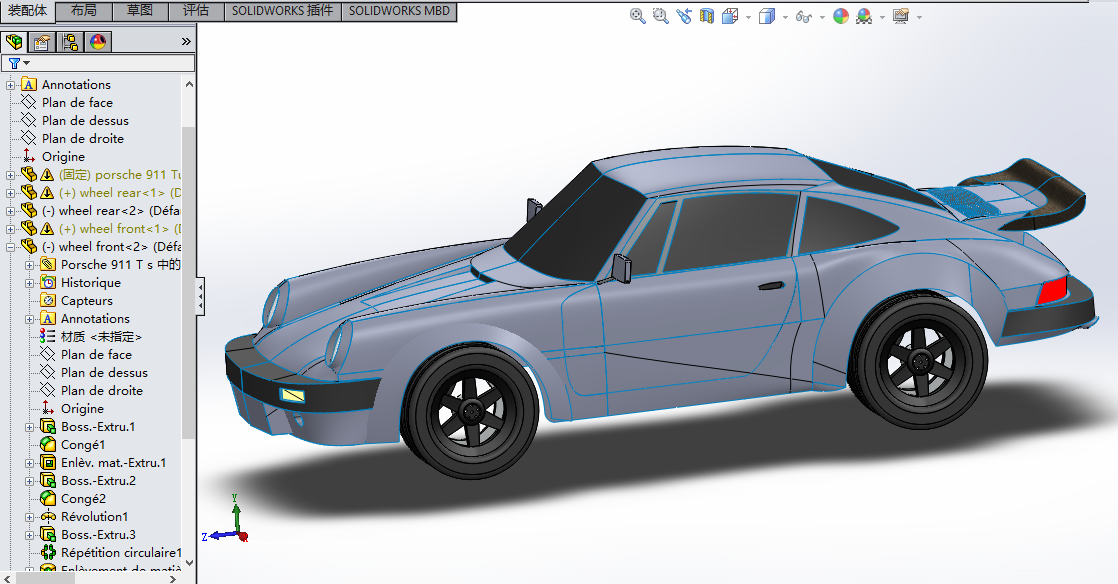
Task: Click the Enlèv. mat.-Extru.1 cut icon
Action: coord(48,463)
